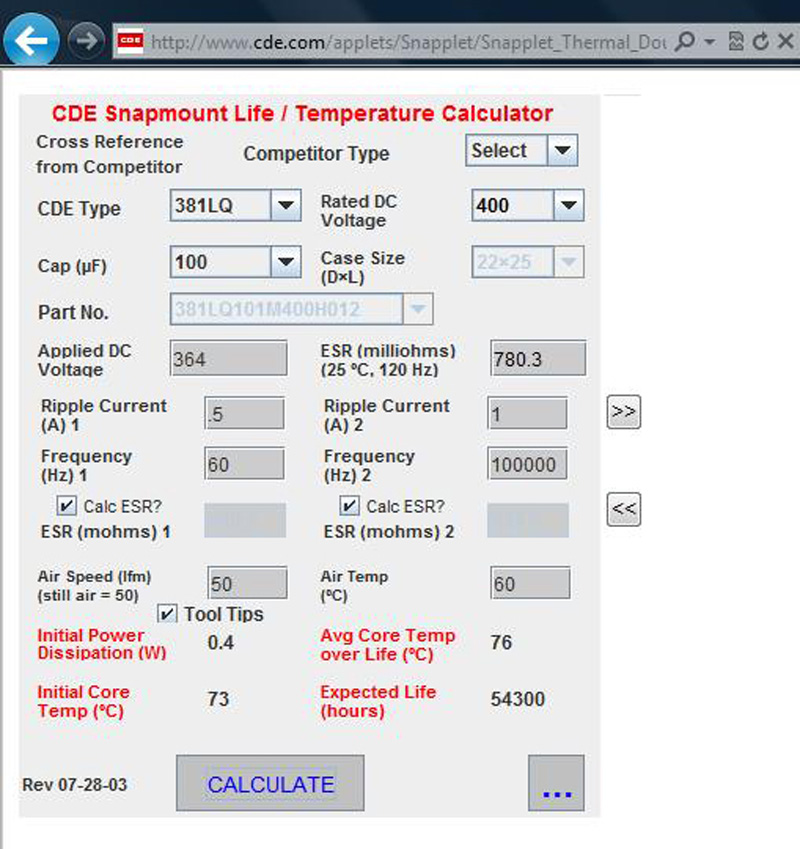800x849 pixels.
Task: Click the Avg Core Temp value 76
Action: (x=501, y=643)
